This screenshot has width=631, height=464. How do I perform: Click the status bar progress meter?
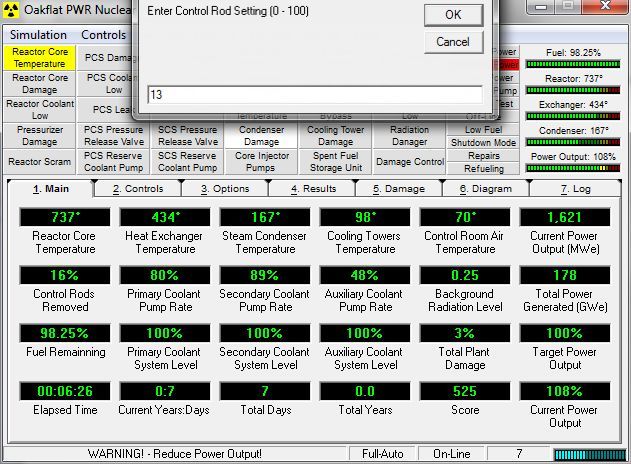(x=590, y=455)
